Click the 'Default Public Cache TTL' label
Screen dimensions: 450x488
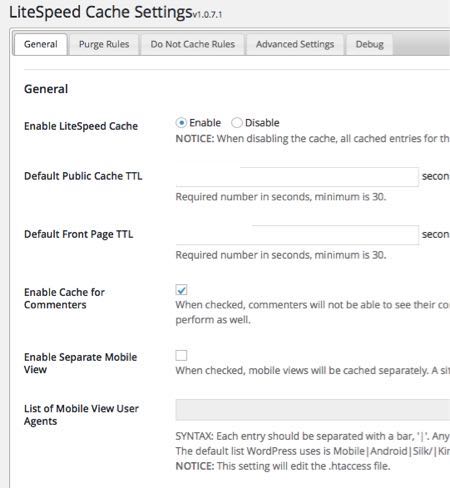83,176
